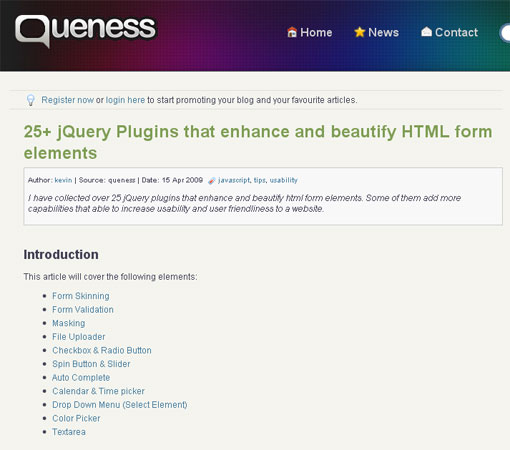
Task: Jump to Auto Complete section
Action: coord(81,378)
